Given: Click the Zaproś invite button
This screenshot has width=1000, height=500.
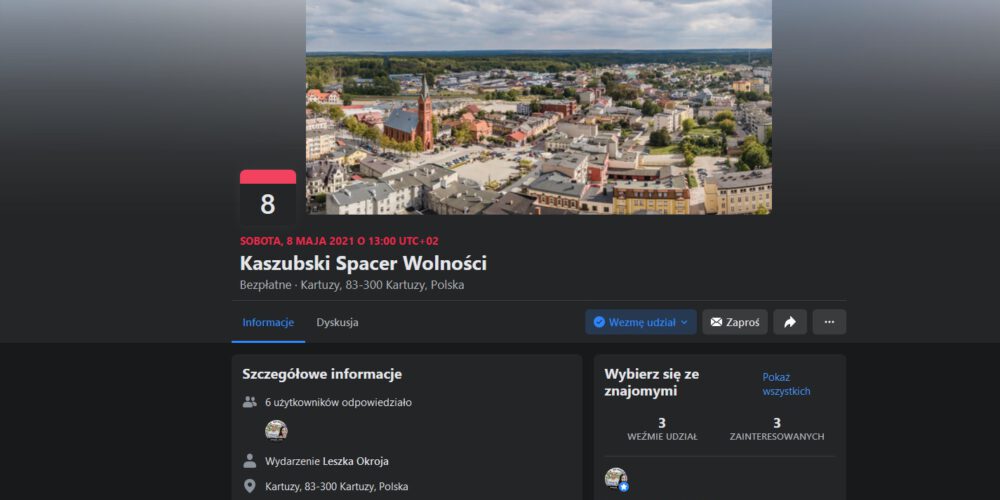Looking at the screenshot, I should pos(735,322).
